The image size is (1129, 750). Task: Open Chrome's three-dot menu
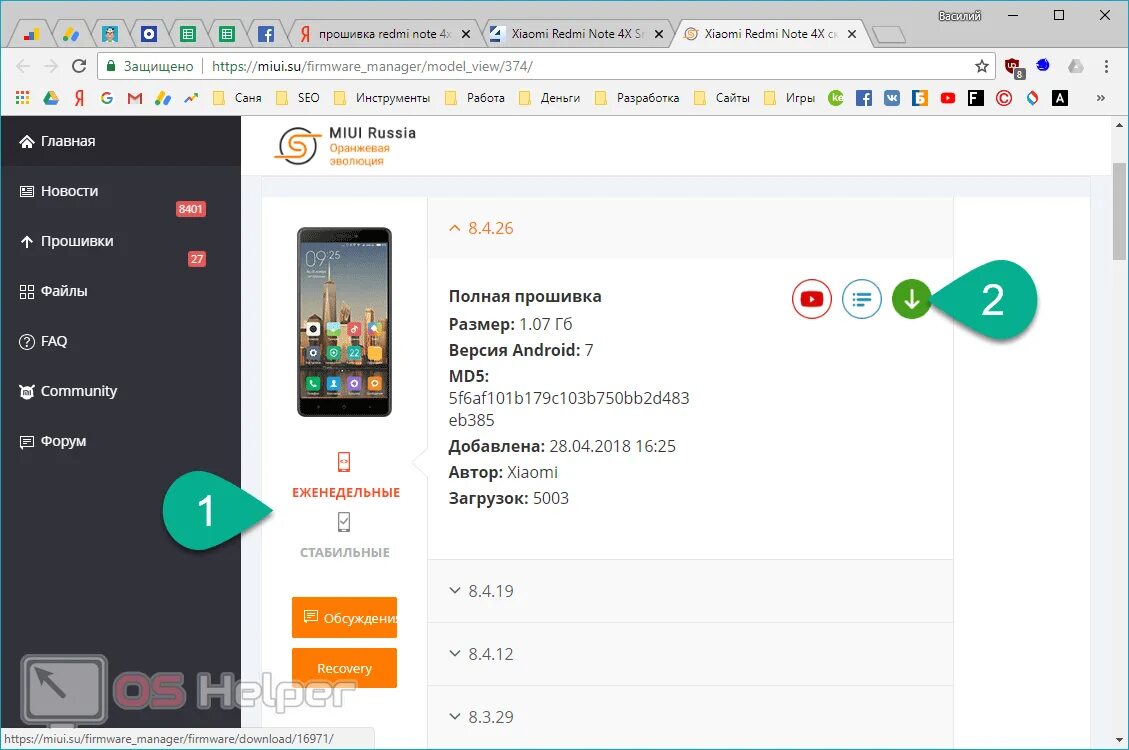1106,66
